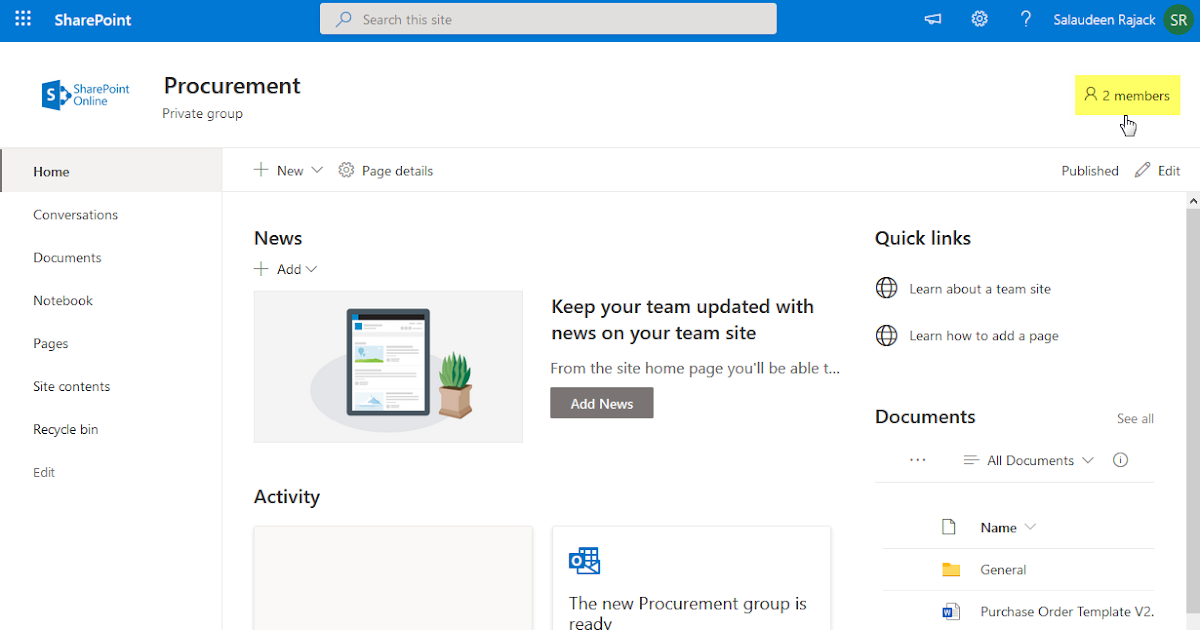Switch to the Conversations section
The image size is (1200, 630).
pos(75,214)
